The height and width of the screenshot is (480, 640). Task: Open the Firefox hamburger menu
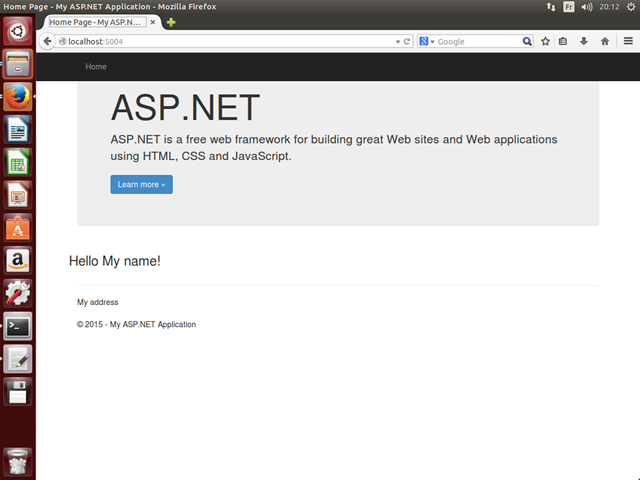628,41
